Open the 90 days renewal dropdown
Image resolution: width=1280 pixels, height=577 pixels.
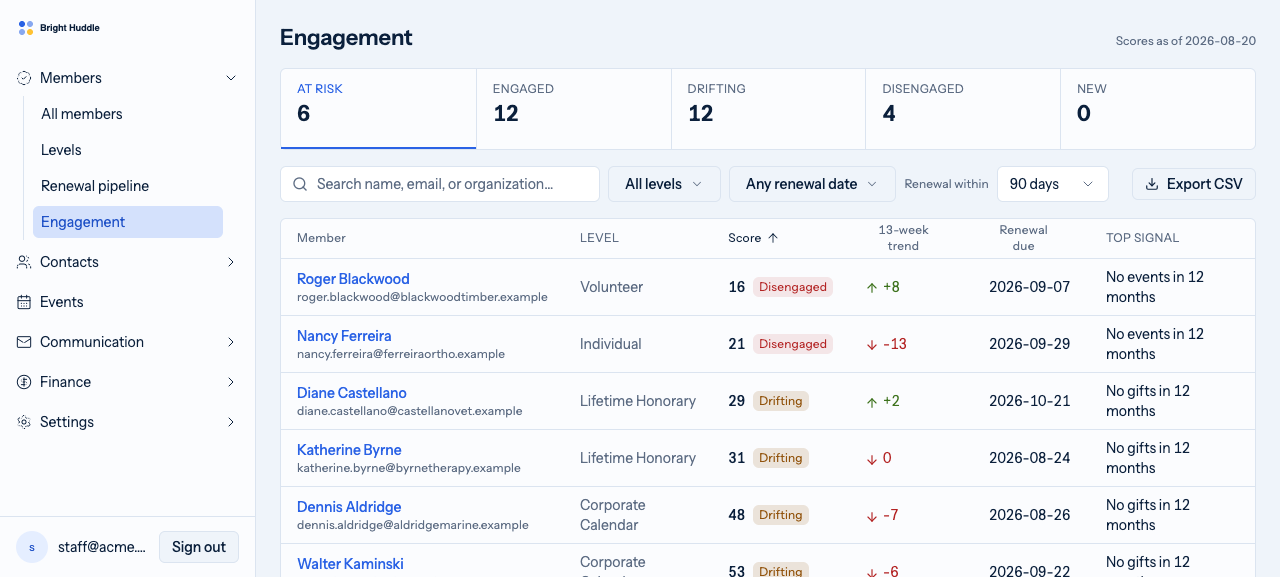click(x=1053, y=184)
